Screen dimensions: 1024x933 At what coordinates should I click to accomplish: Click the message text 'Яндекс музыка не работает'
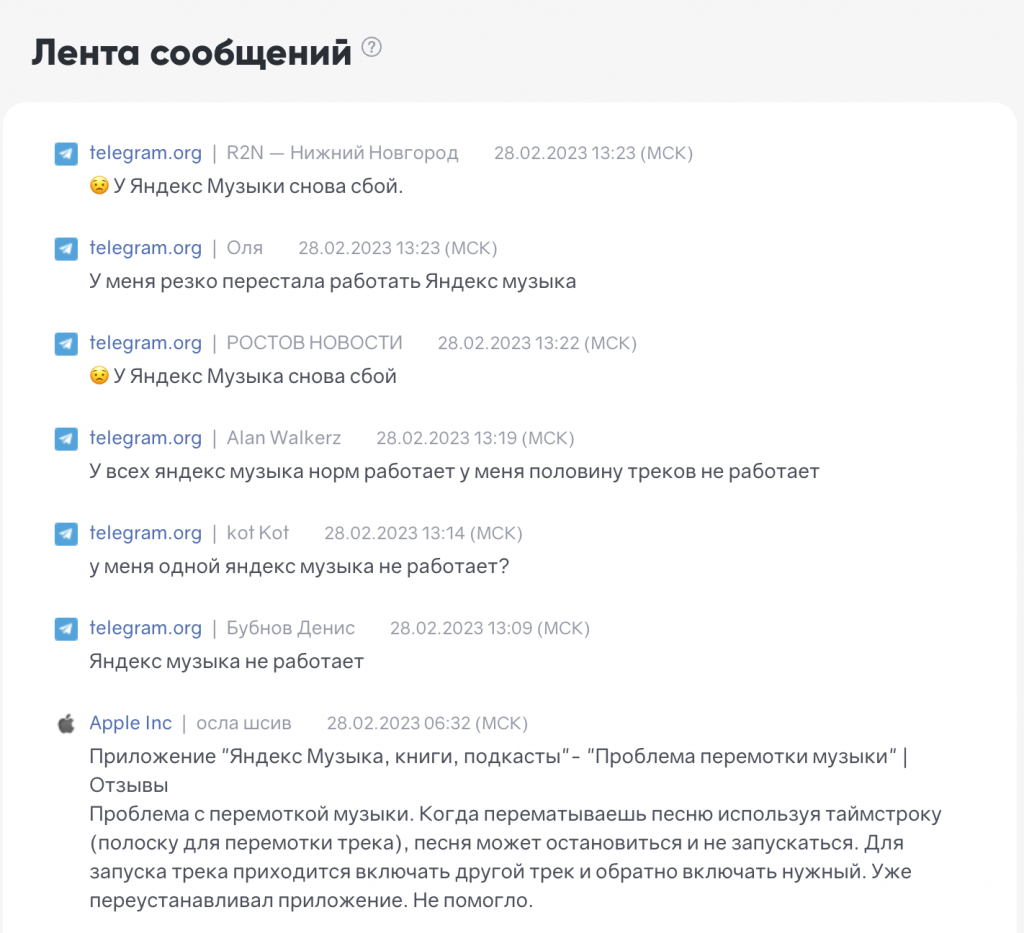click(x=226, y=661)
